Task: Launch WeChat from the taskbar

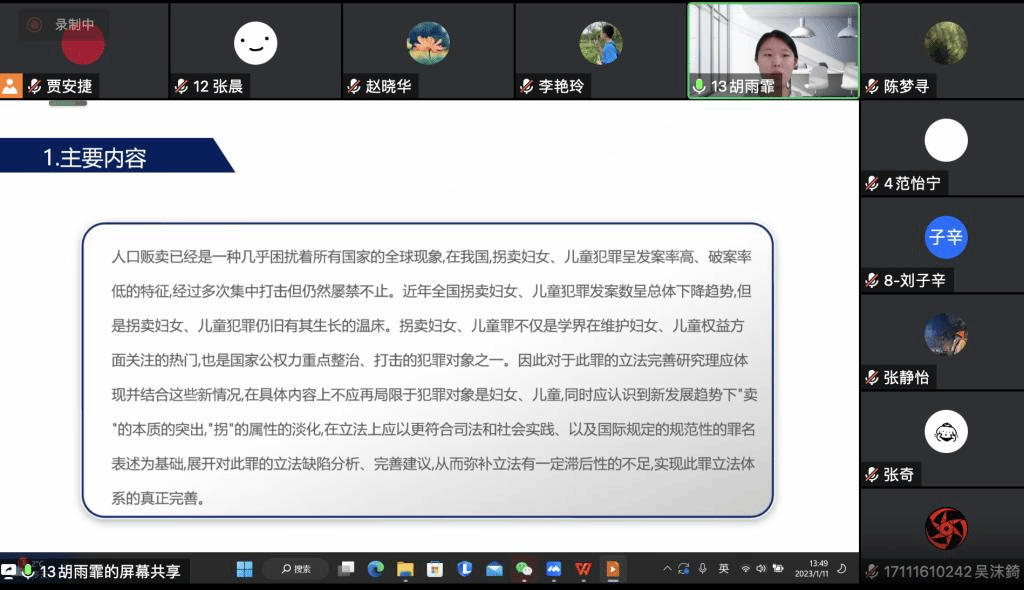Action: [524, 569]
